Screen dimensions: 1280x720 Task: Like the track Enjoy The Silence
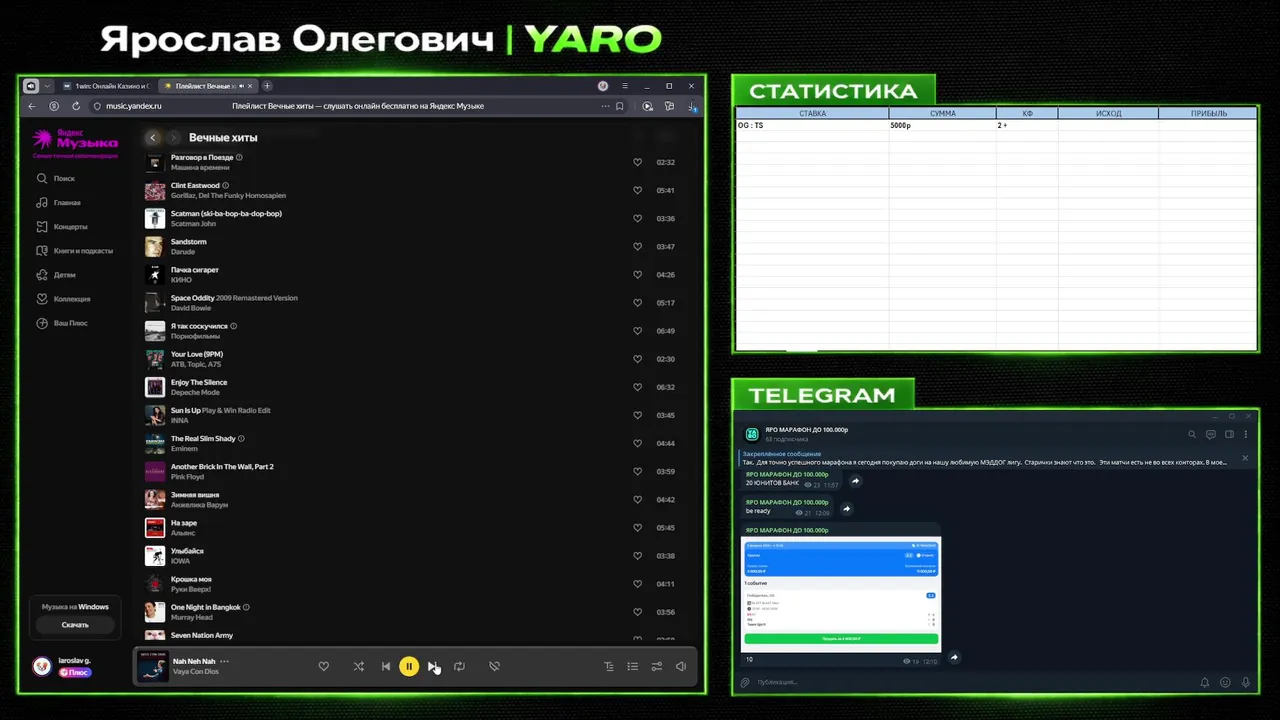point(637,387)
